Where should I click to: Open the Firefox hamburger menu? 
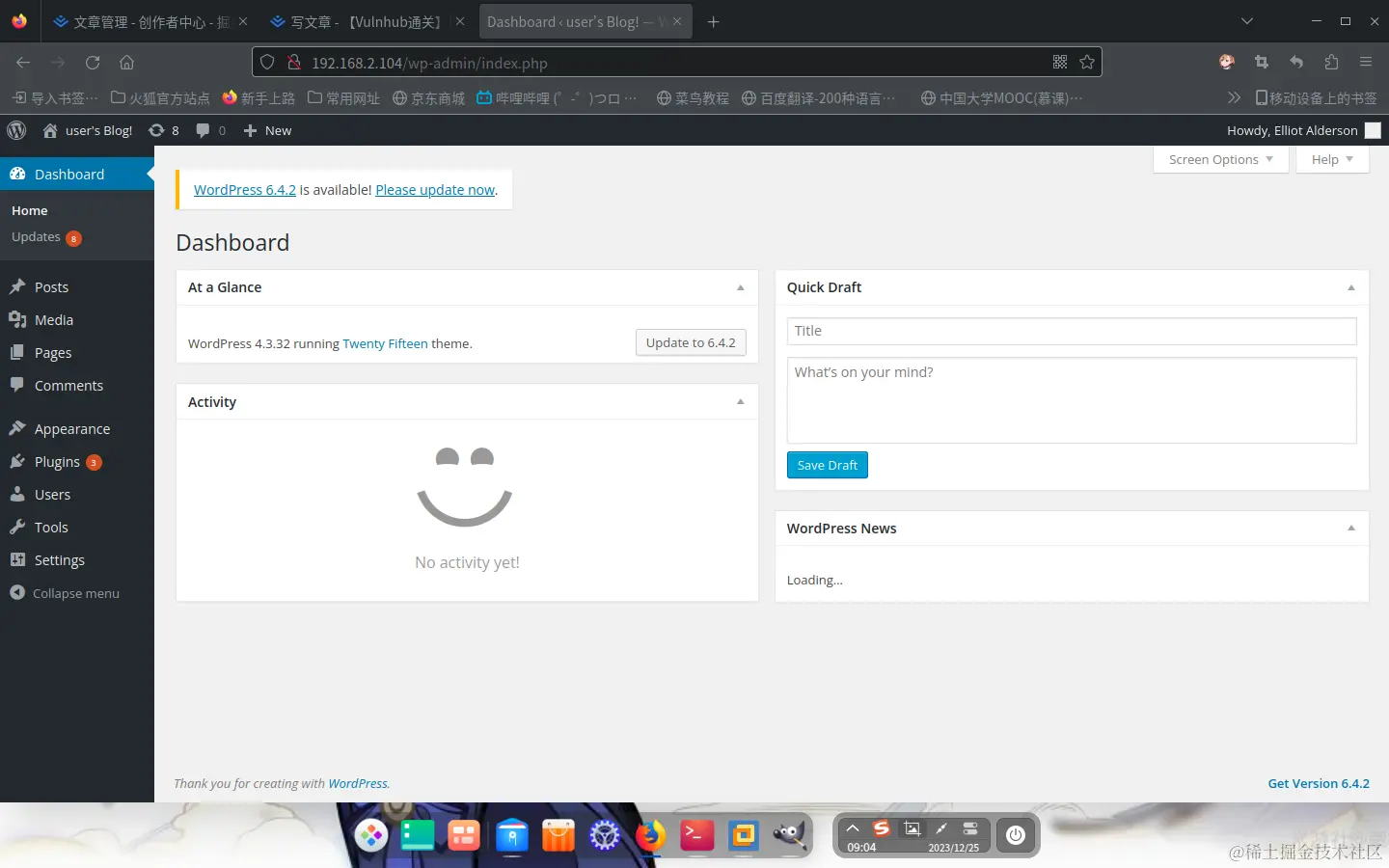tap(1366, 63)
